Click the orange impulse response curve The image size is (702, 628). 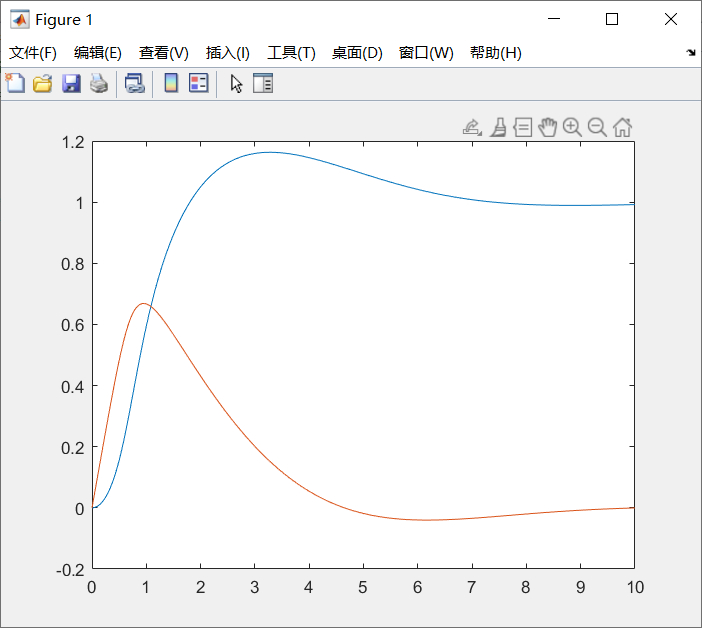click(x=201, y=375)
